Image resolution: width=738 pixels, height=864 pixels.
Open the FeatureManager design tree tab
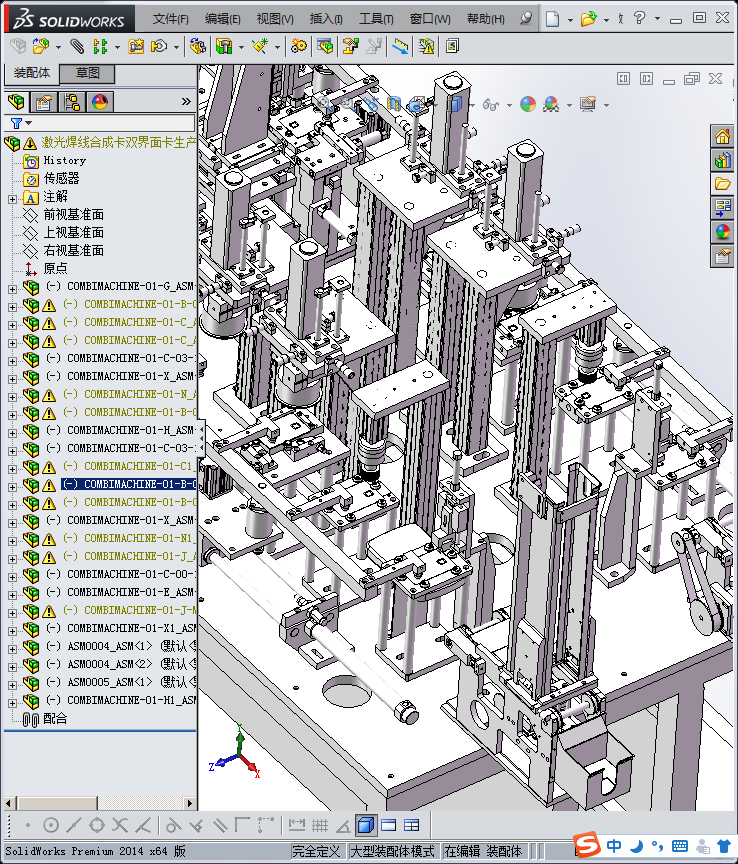click(x=17, y=102)
